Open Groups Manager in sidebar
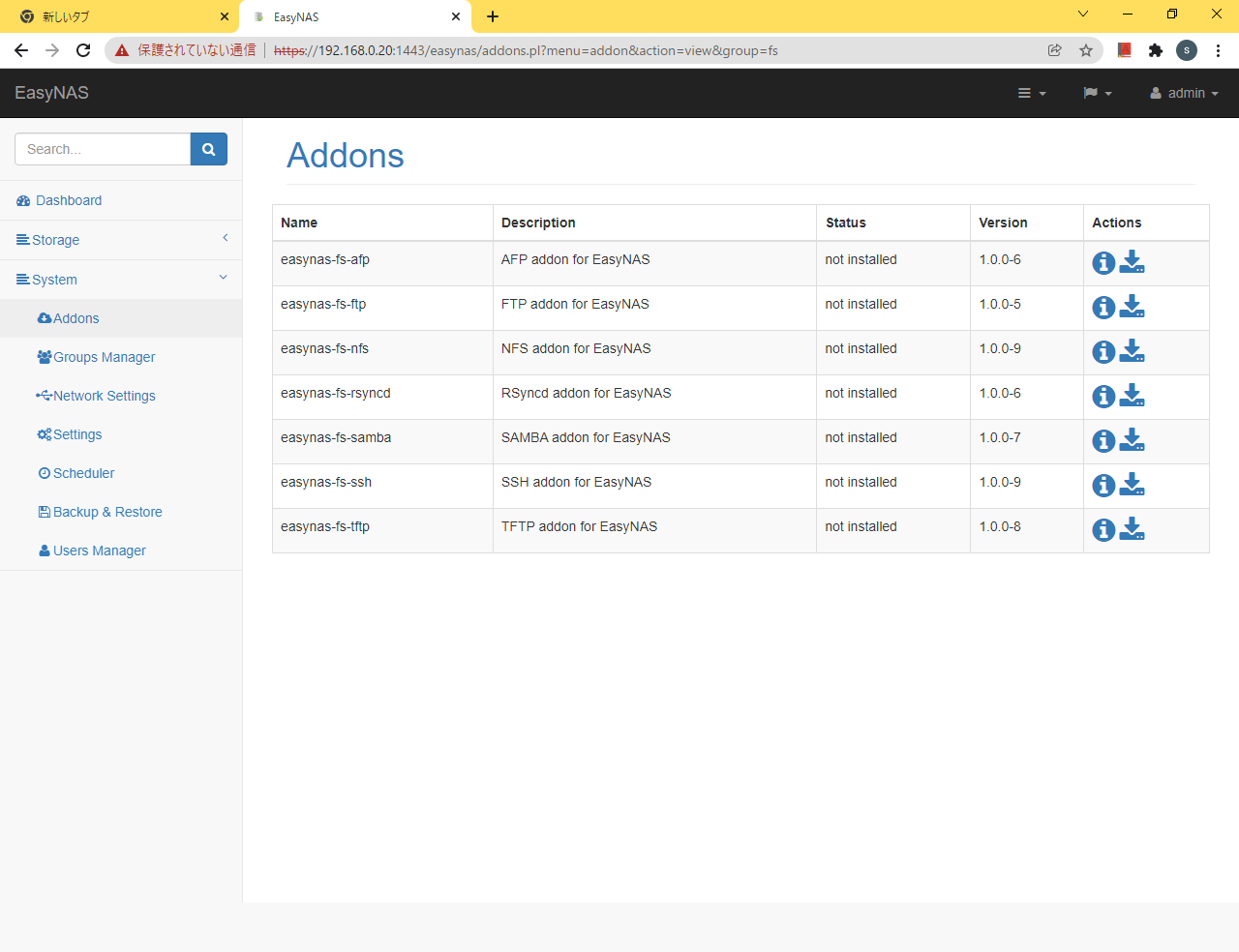 click(x=104, y=357)
